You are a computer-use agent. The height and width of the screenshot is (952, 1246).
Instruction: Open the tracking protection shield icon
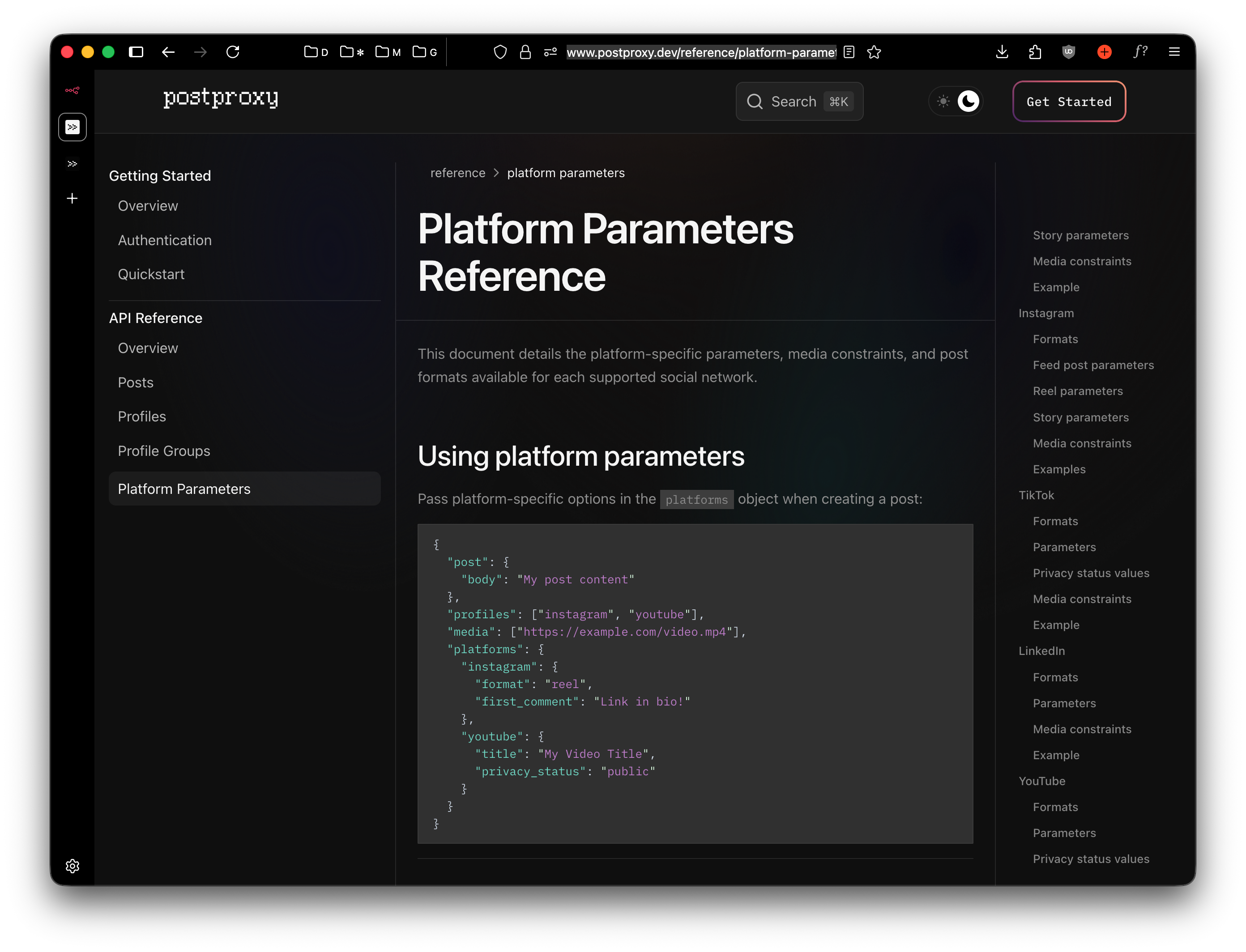[x=500, y=52]
